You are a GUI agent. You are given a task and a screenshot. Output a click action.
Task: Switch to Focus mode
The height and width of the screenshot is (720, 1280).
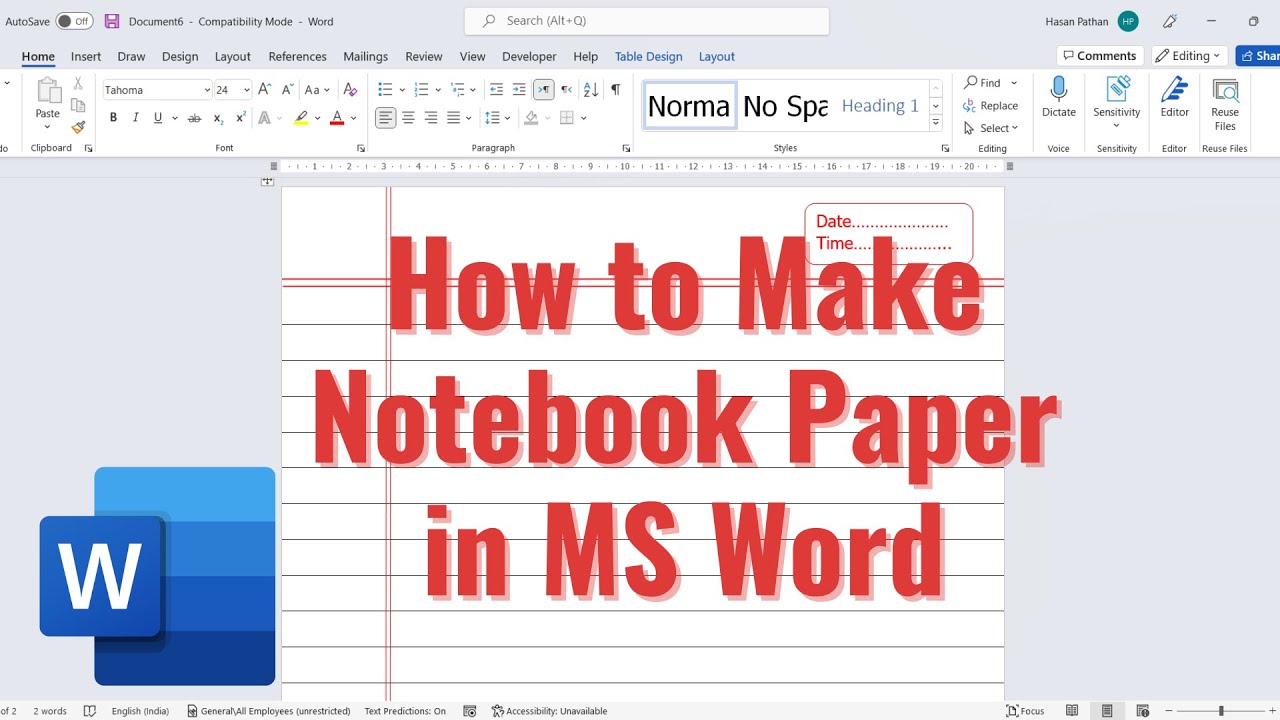pos(1025,711)
